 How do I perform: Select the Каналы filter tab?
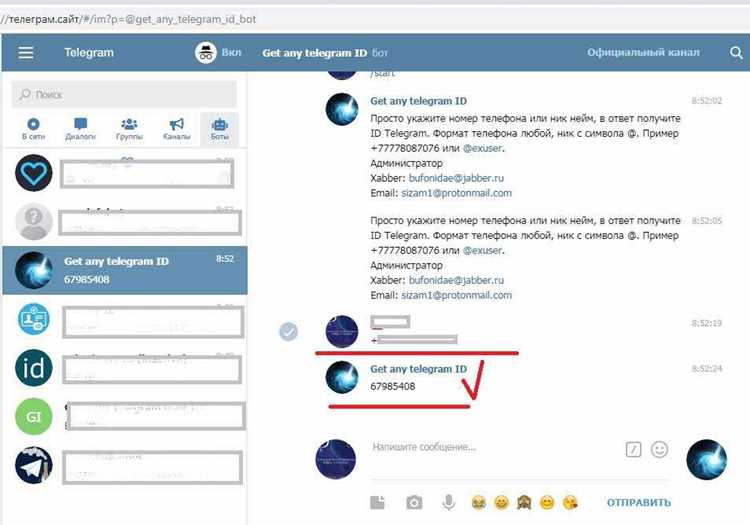tap(176, 129)
